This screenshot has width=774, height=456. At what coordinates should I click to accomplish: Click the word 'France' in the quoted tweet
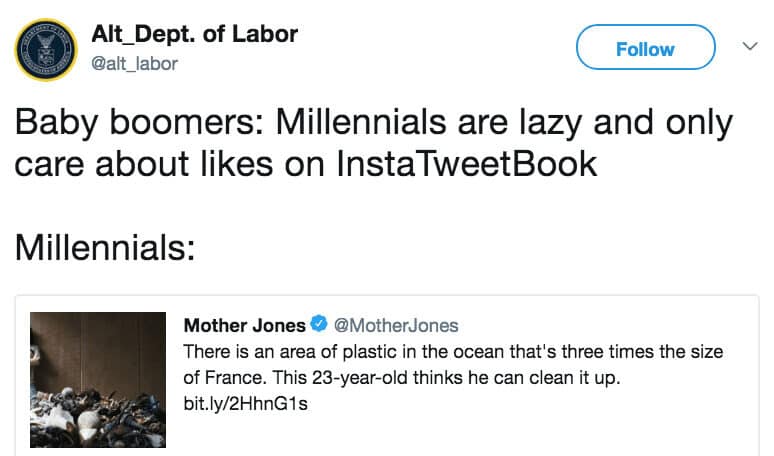[x=232, y=379]
